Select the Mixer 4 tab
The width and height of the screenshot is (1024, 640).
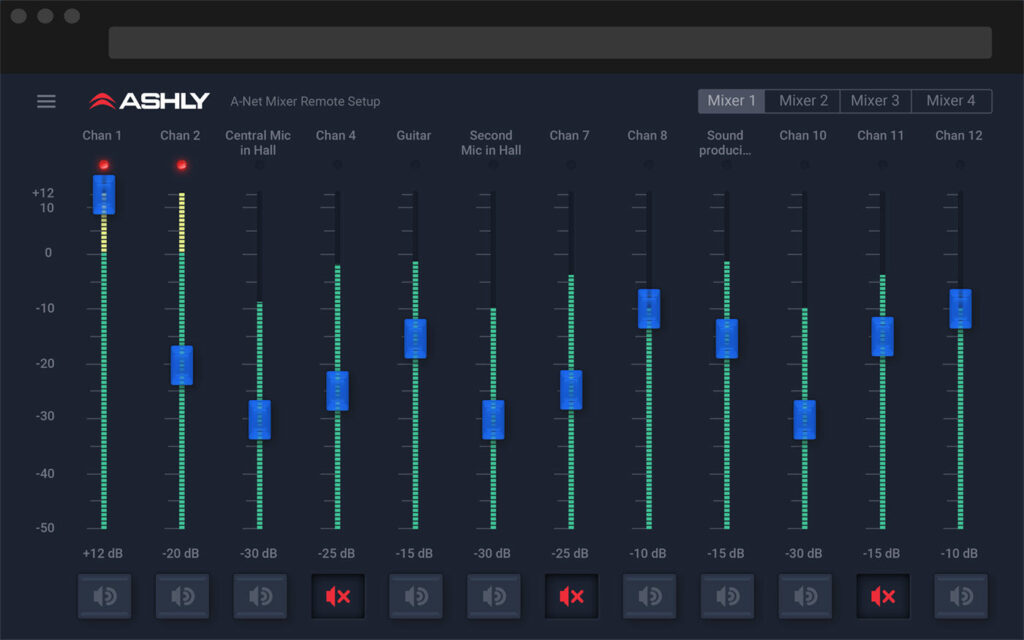952,101
